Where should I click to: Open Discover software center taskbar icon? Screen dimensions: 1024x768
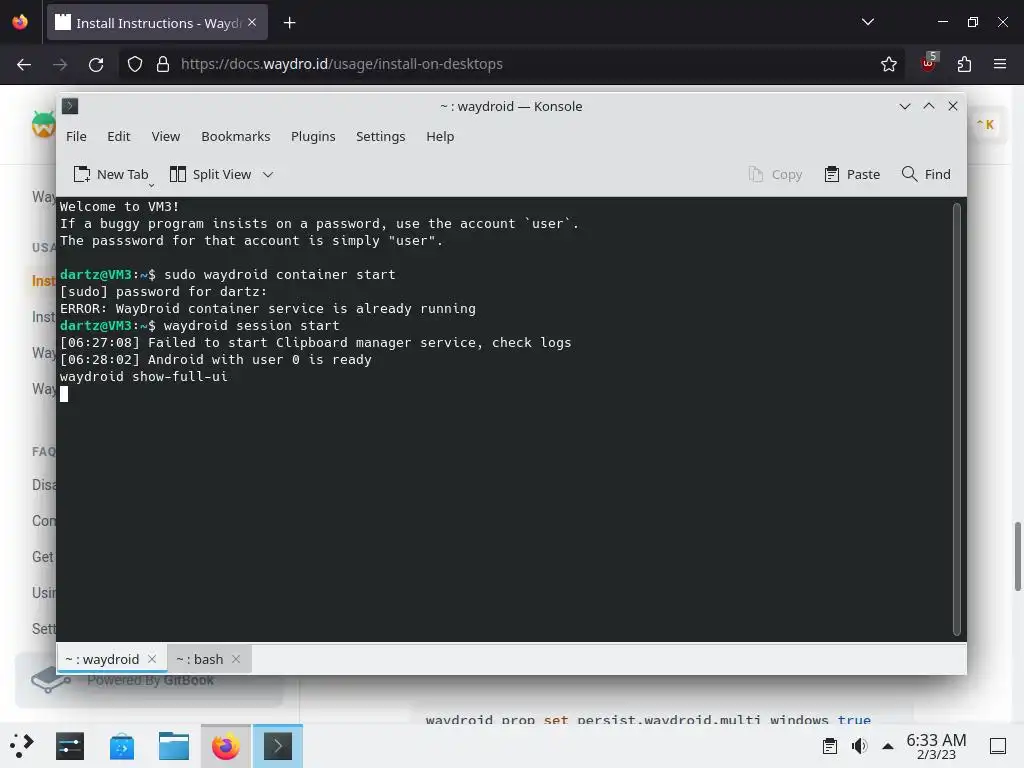point(122,746)
